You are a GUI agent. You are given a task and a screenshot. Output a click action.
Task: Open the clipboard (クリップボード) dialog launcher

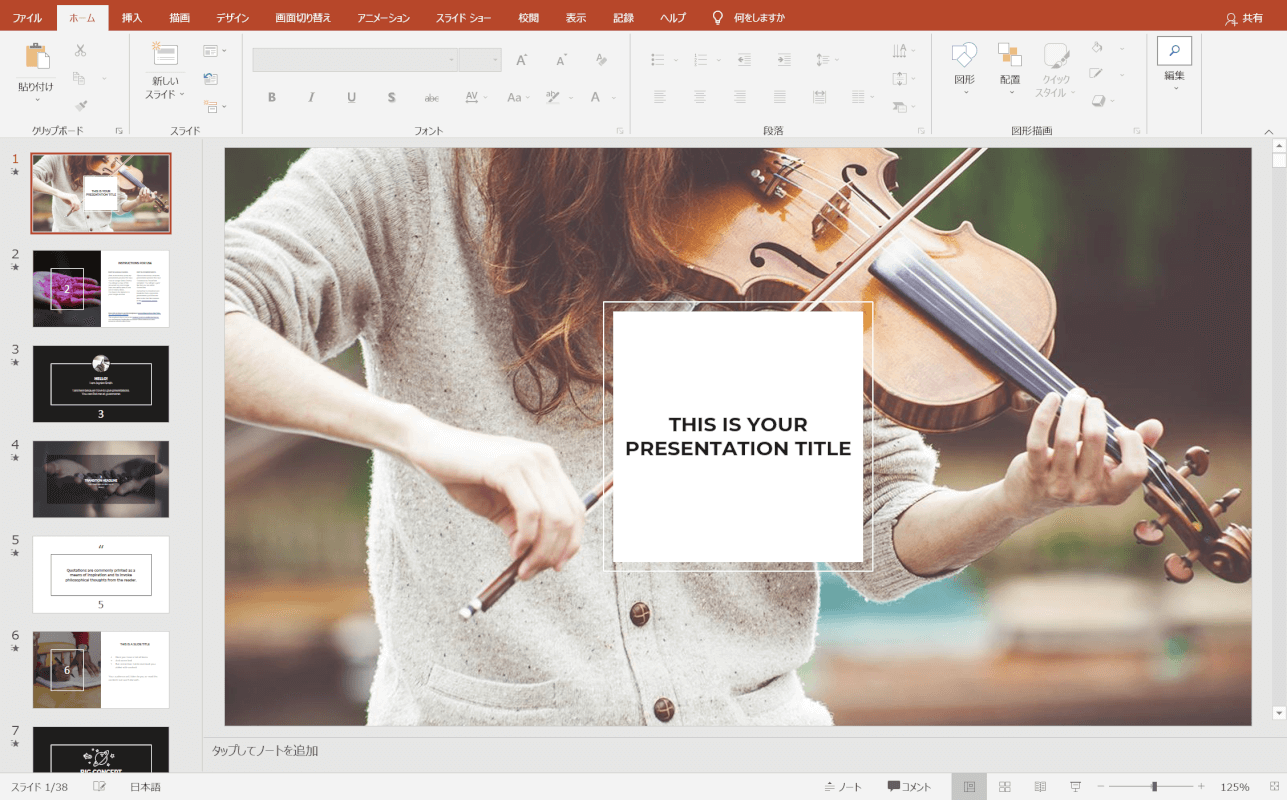[119, 131]
